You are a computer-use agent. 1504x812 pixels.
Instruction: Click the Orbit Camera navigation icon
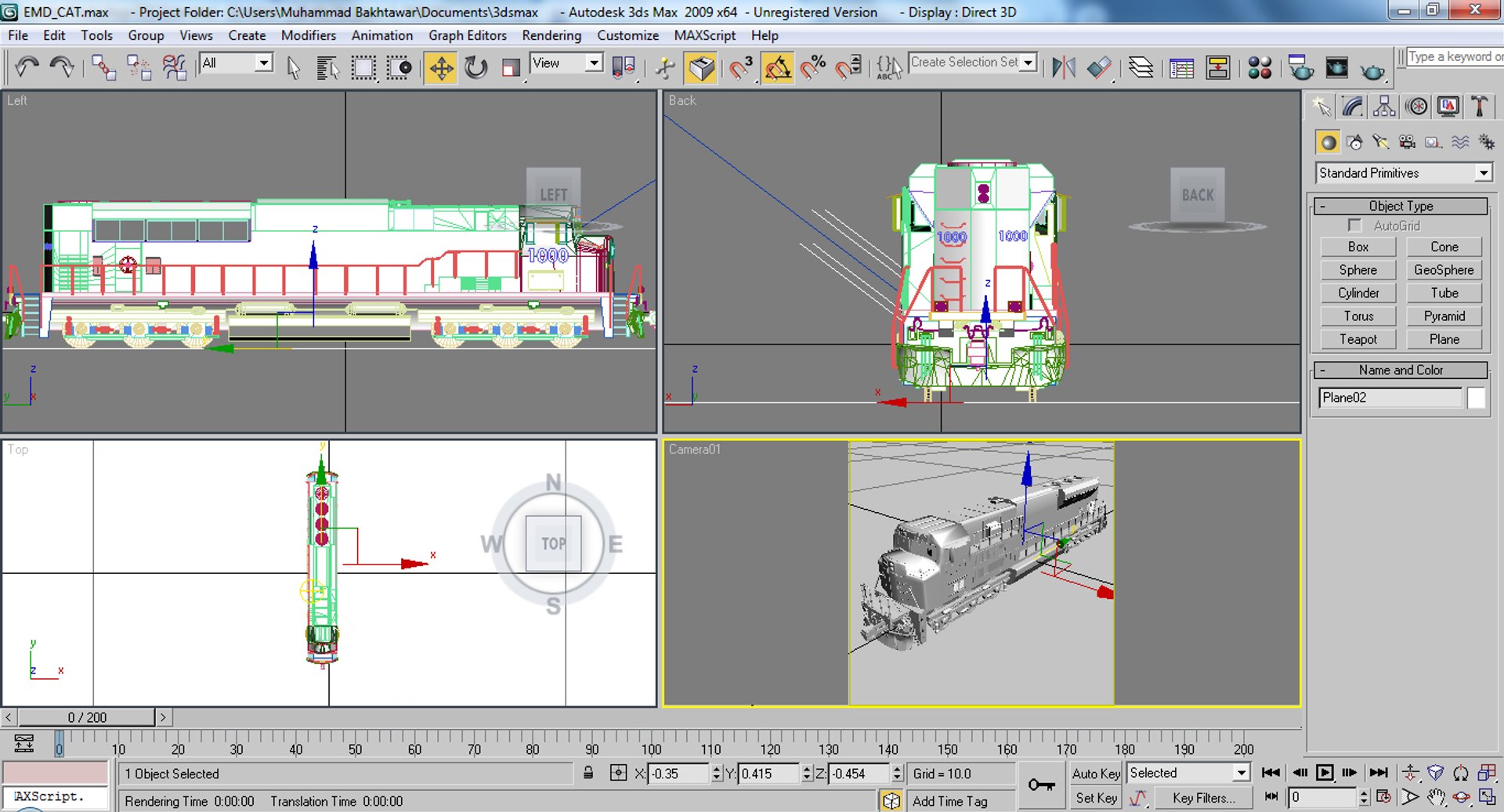1461,796
